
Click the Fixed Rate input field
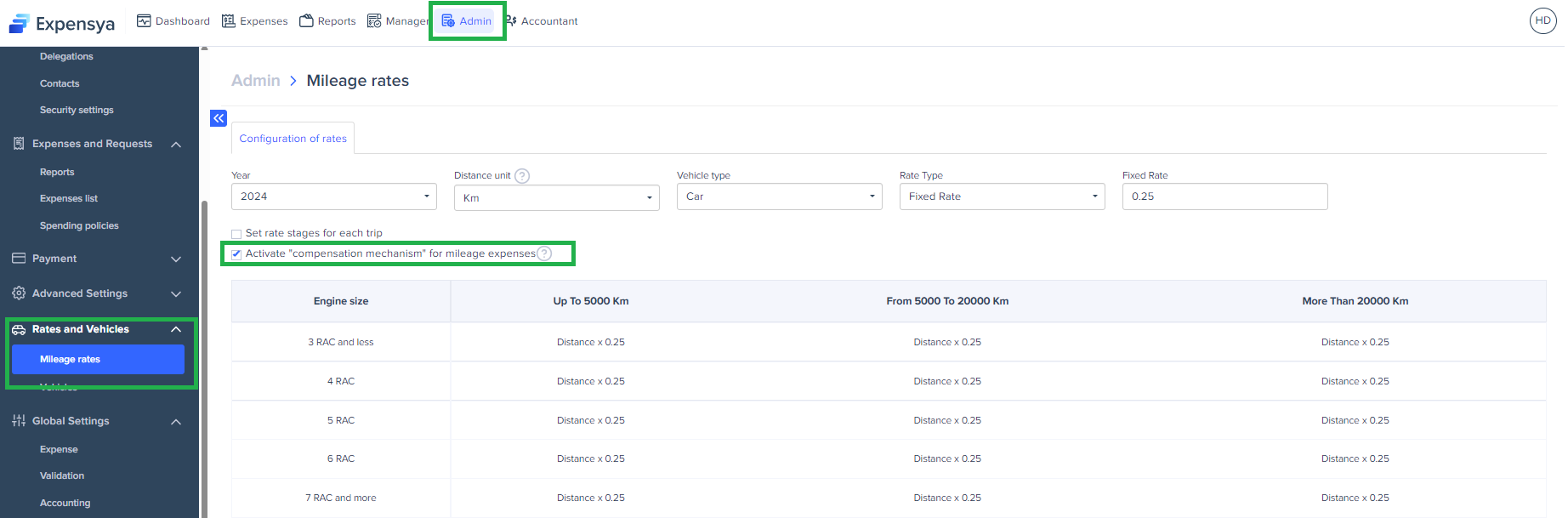[1224, 196]
